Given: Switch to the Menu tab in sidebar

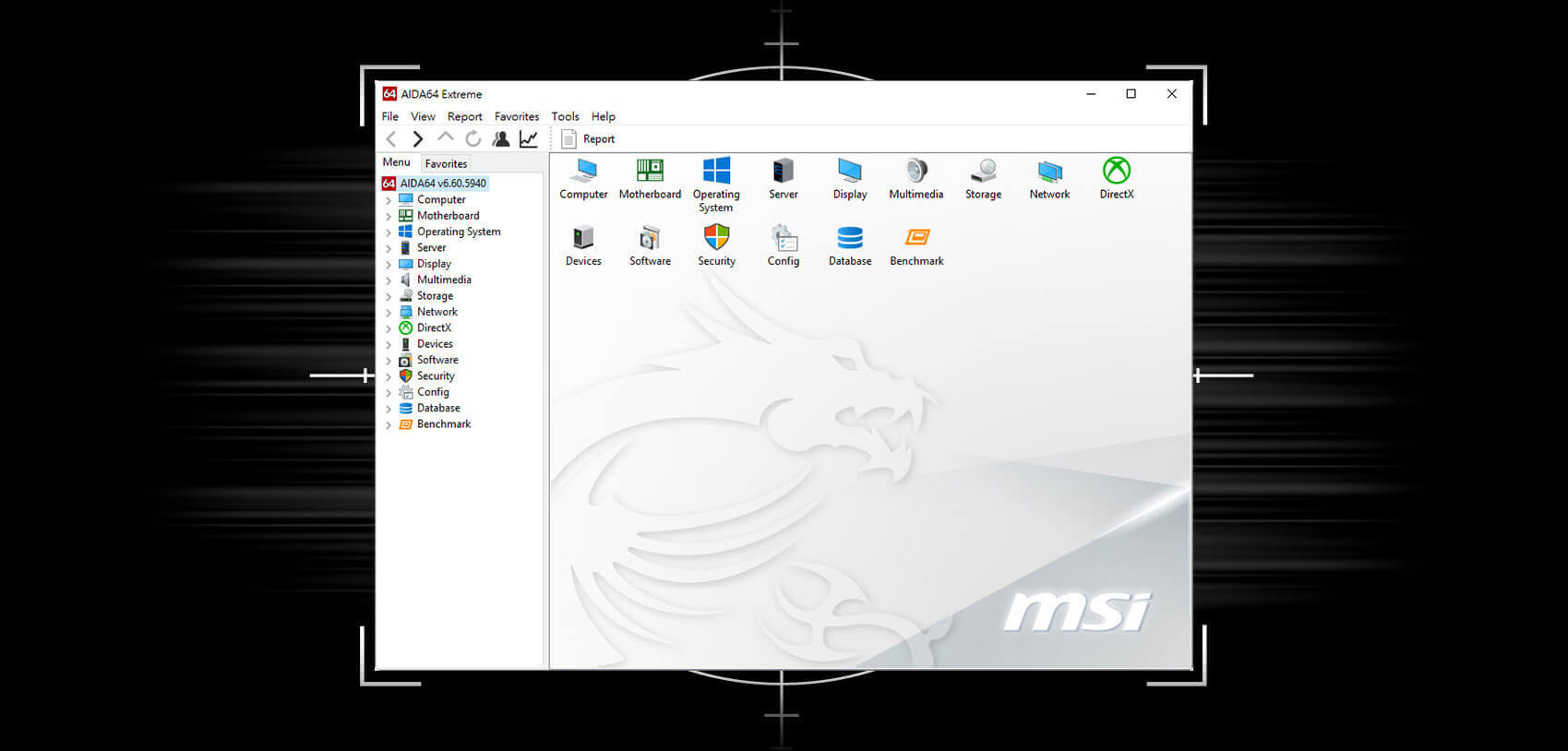Looking at the screenshot, I should [397, 162].
